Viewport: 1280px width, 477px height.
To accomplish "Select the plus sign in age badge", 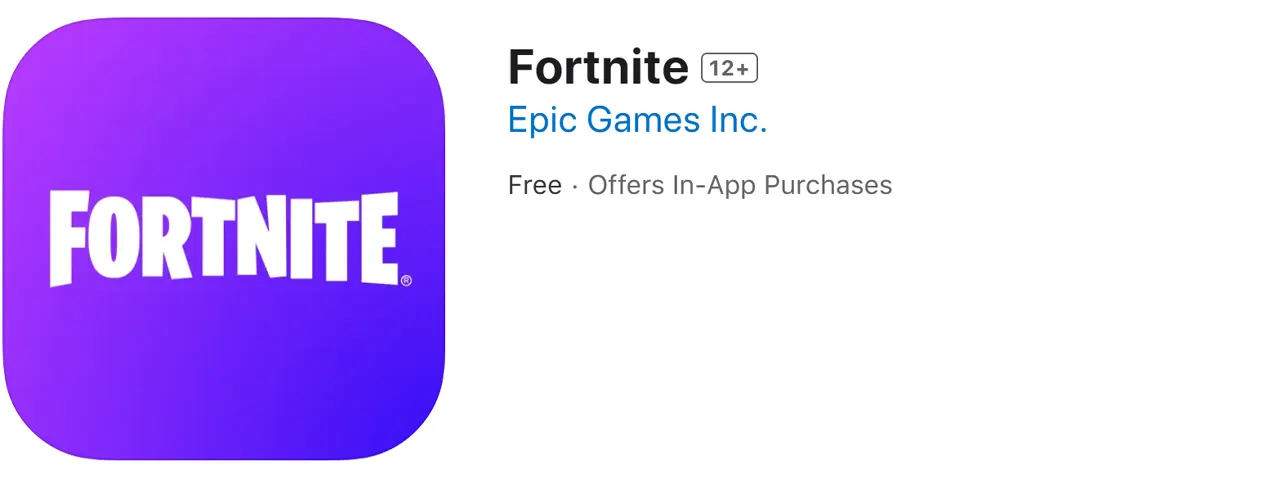I will tap(742, 69).
